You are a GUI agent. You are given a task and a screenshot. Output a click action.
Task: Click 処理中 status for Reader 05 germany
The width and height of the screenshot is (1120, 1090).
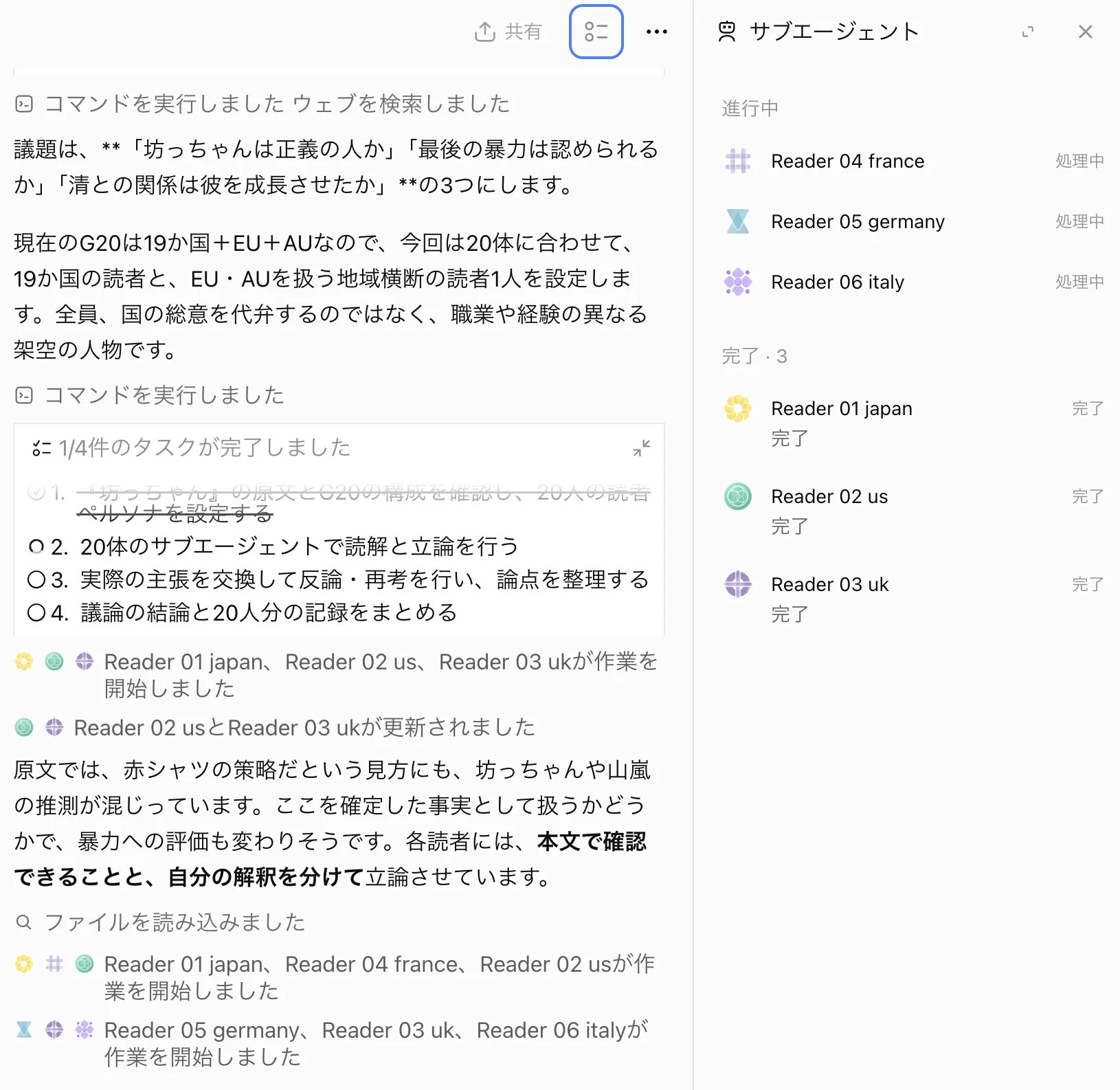[x=1079, y=221]
